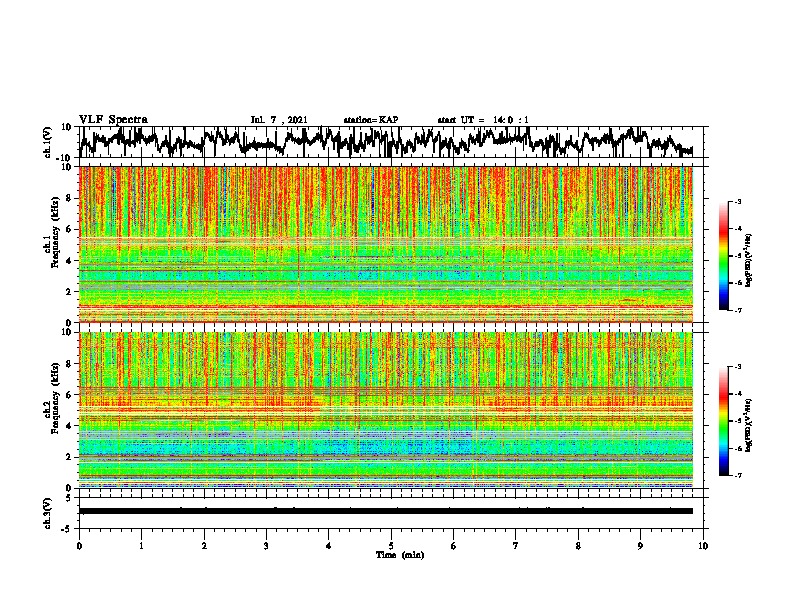
Task: Click the ch.2 color scale bar
Action: coord(724,421)
